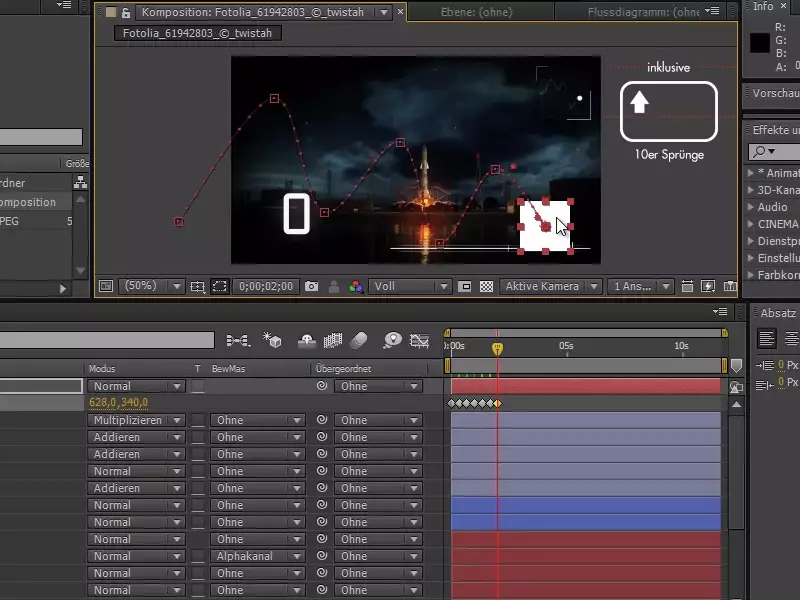Open composition mini-flowchart icon
Screen dimensions: 800x600
pyautogui.click(x=238, y=341)
